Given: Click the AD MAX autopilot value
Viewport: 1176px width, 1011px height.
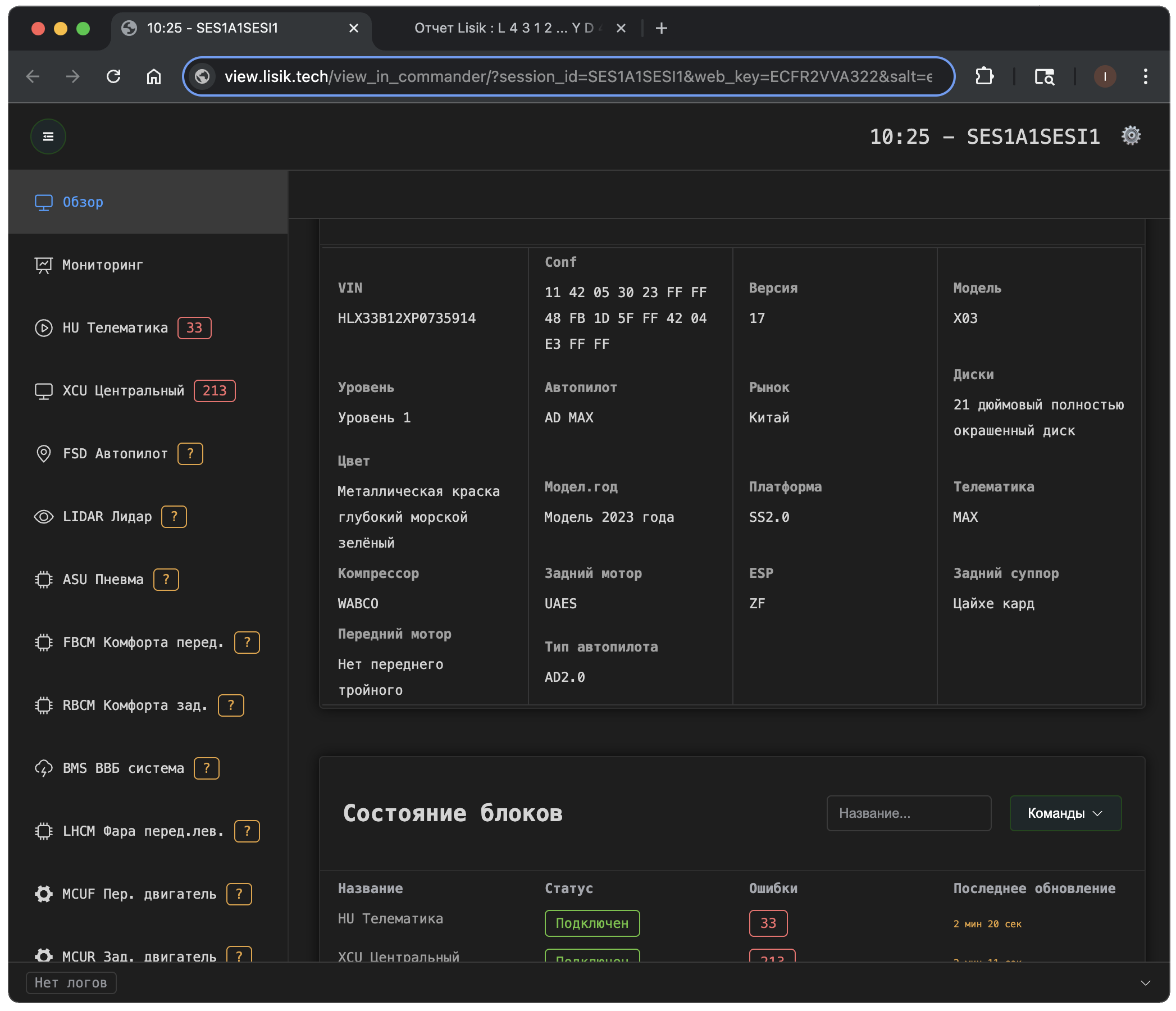Looking at the screenshot, I should [x=569, y=418].
